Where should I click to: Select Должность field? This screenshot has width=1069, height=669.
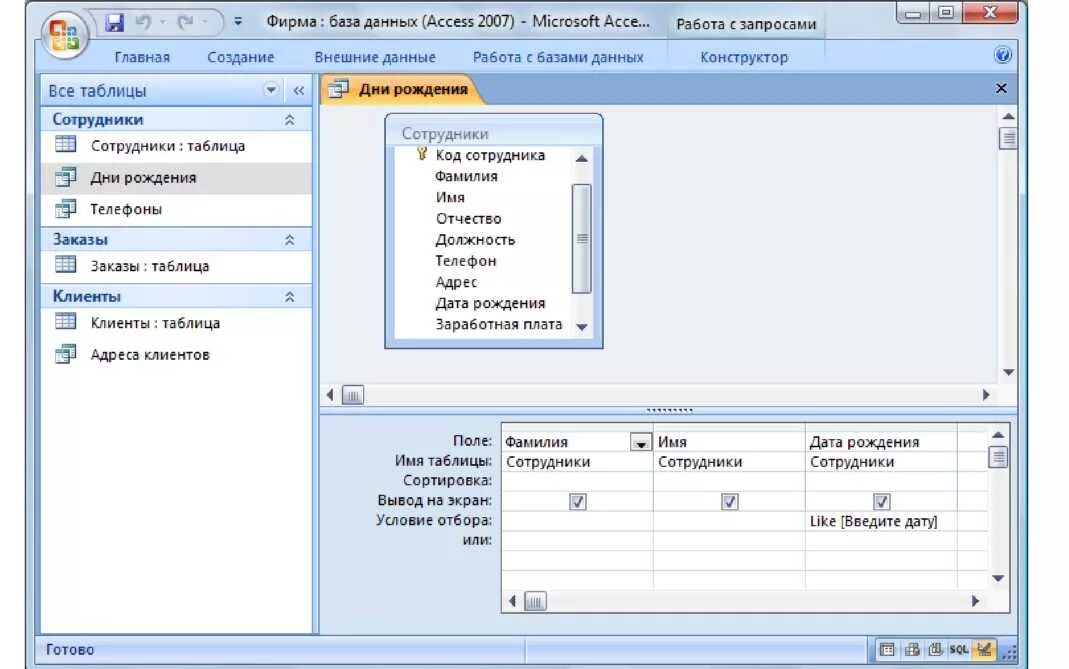[475, 240]
